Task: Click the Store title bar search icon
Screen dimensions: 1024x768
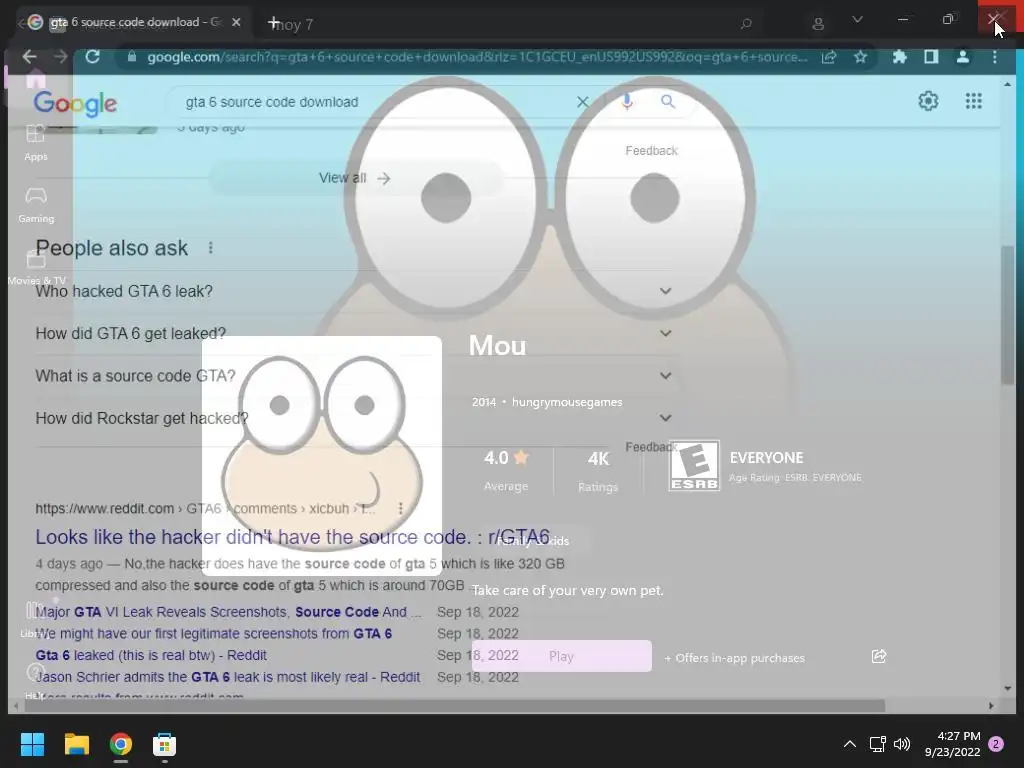Action: click(746, 24)
